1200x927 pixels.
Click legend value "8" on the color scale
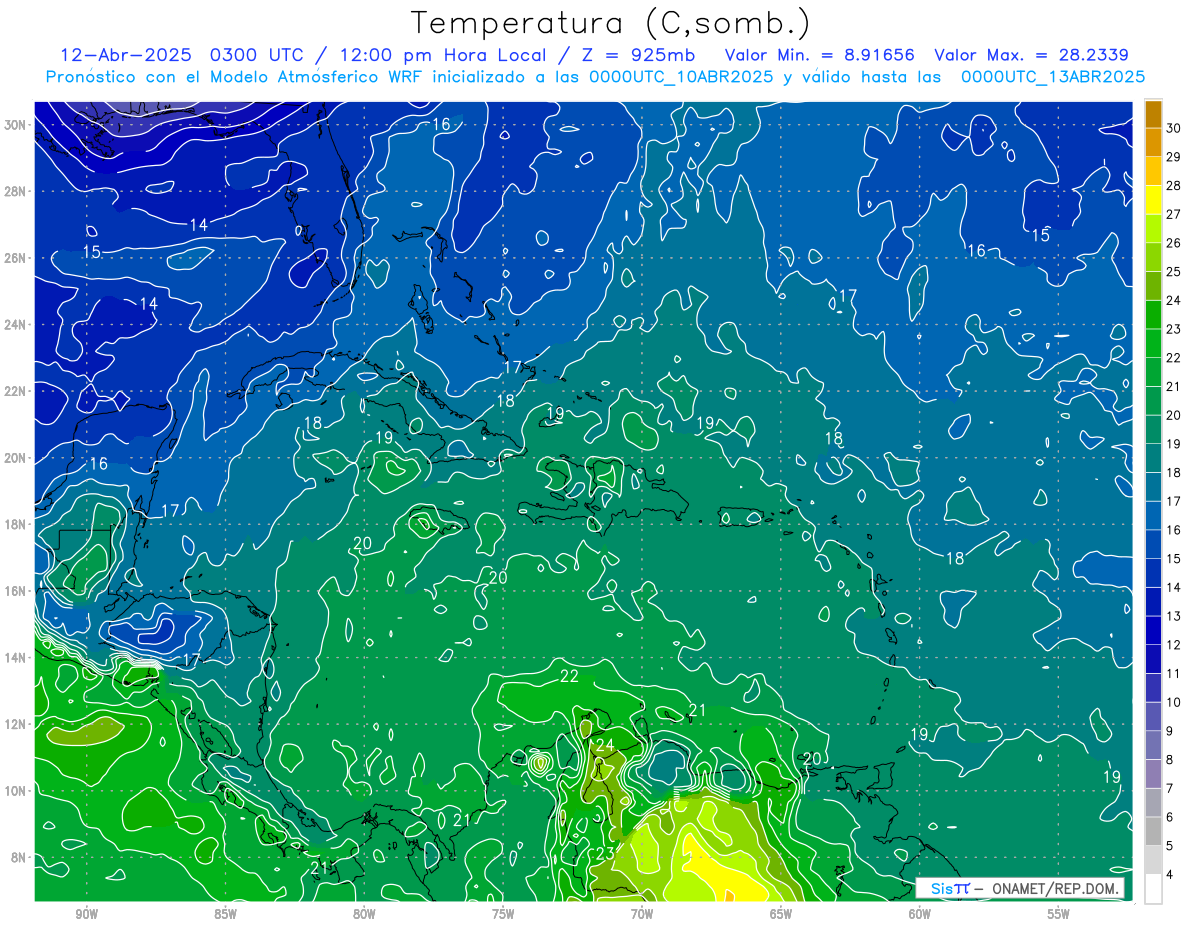1170,760
